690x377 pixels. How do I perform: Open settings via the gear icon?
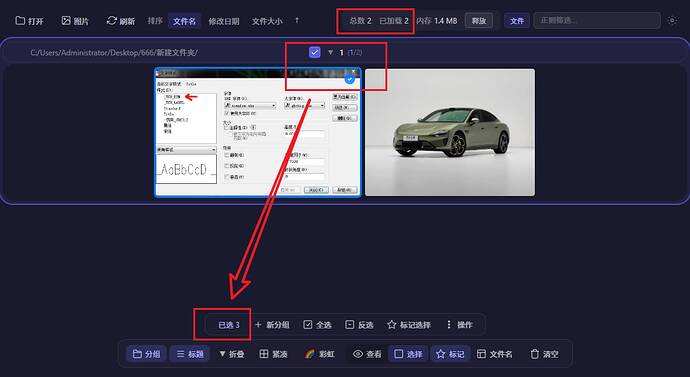pos(672,21)
